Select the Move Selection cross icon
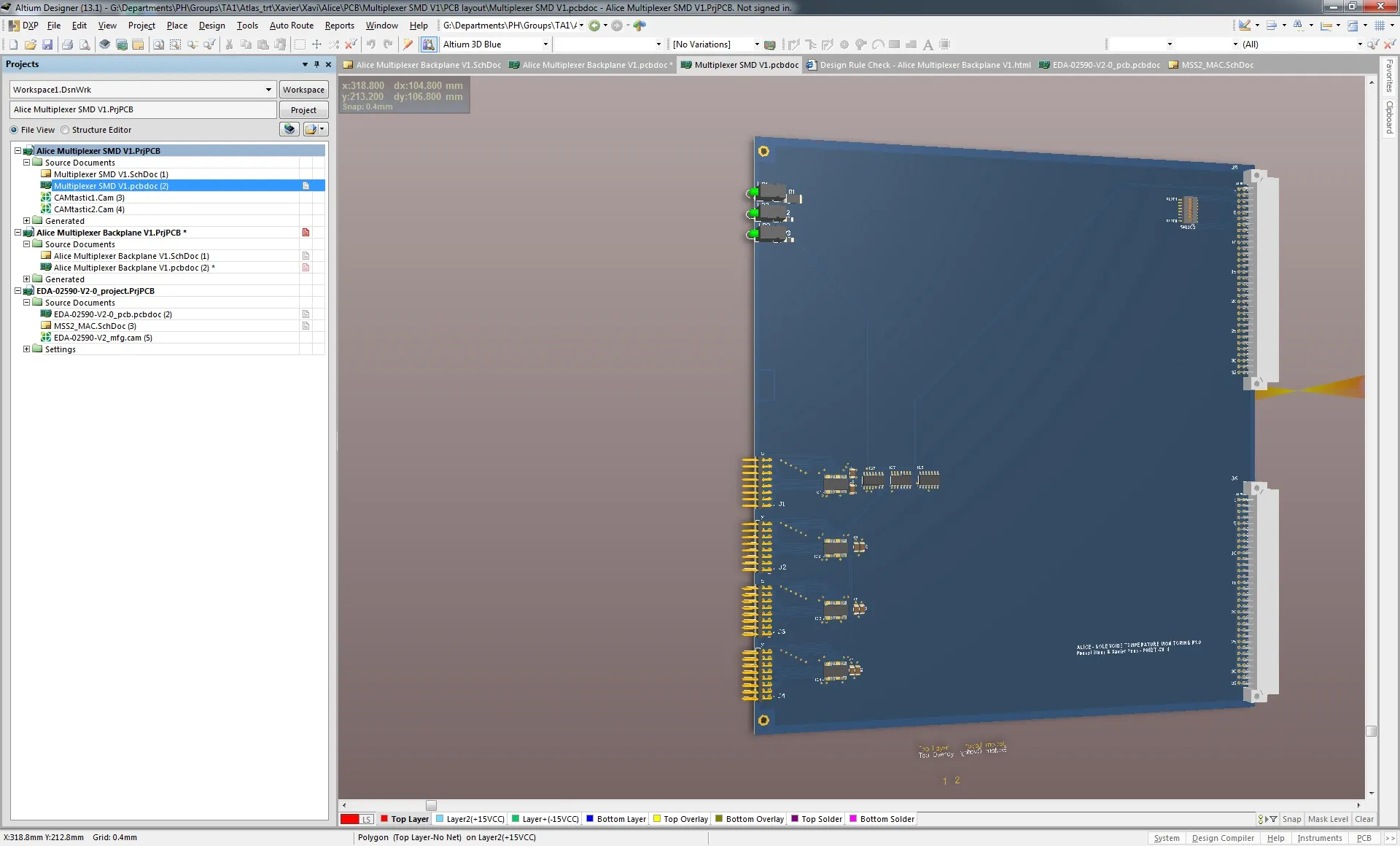1400x846 pixels. (316, 44)
